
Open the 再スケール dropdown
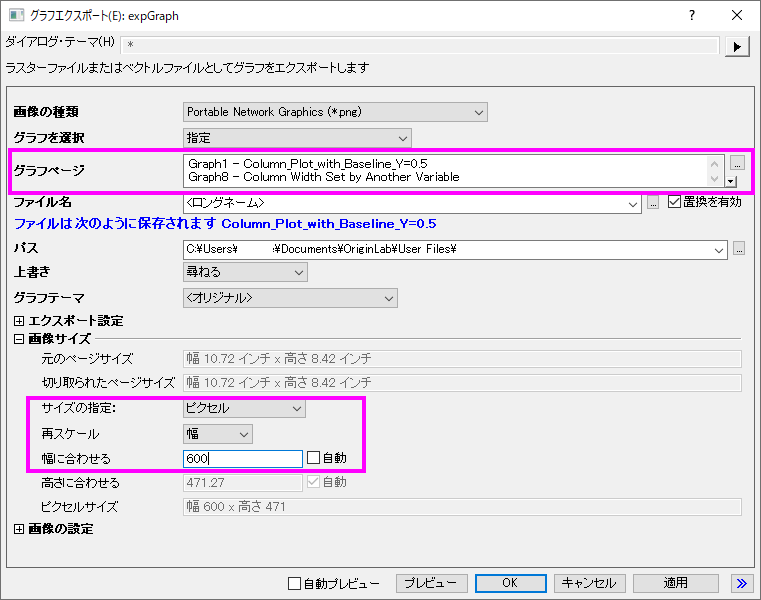[x=218, y=434]
